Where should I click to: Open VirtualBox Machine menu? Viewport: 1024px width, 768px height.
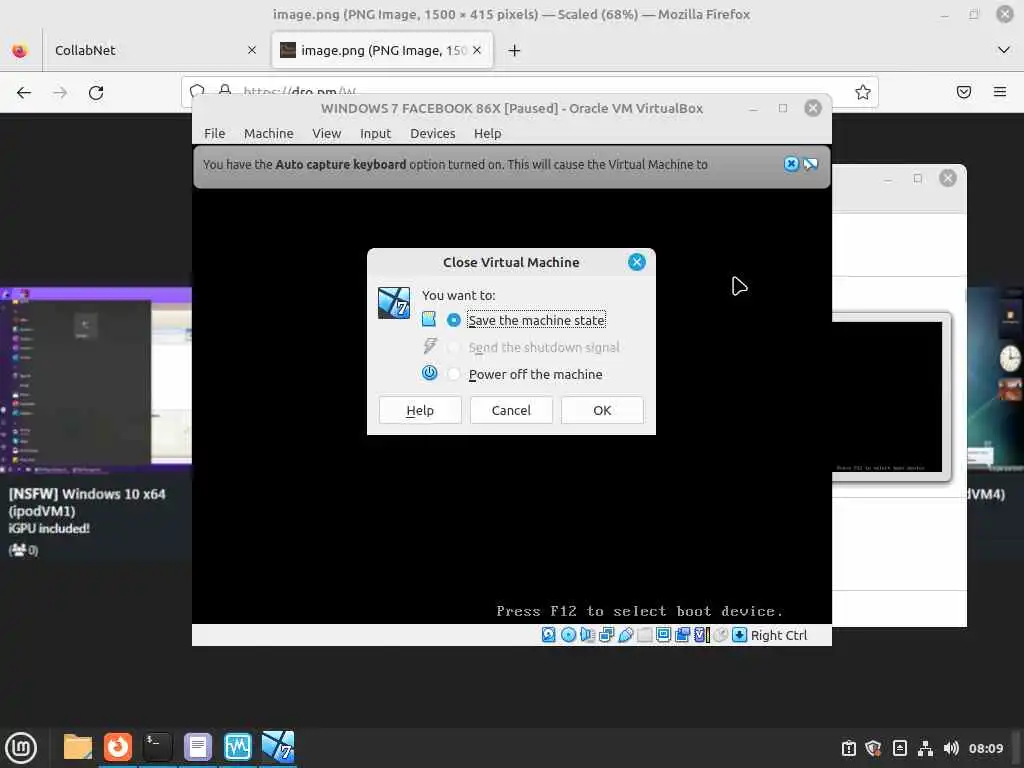(268, 133)
